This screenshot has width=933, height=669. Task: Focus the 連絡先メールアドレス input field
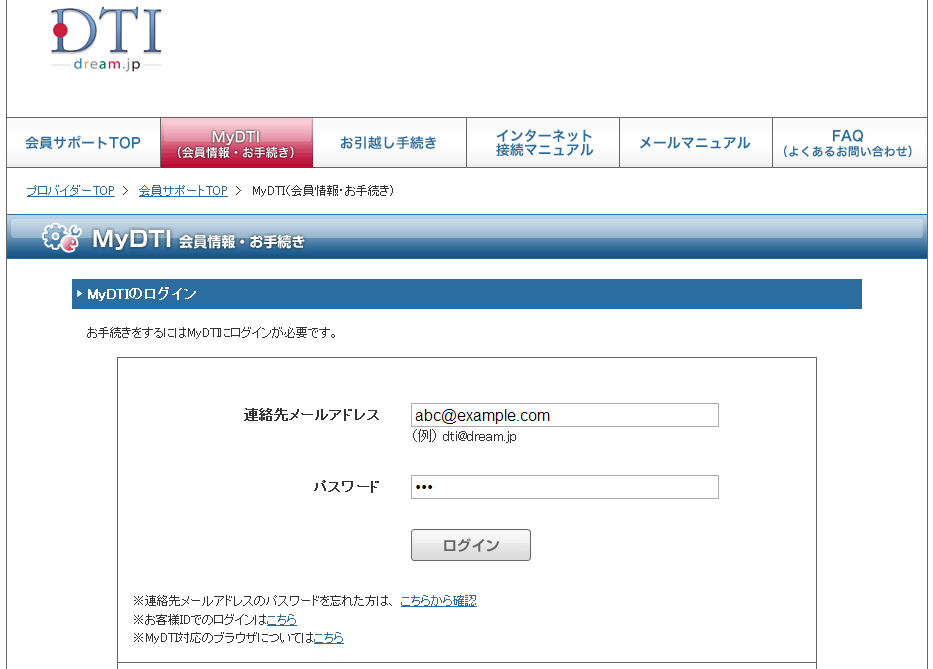pyautogui.click(x=565, y=415)
